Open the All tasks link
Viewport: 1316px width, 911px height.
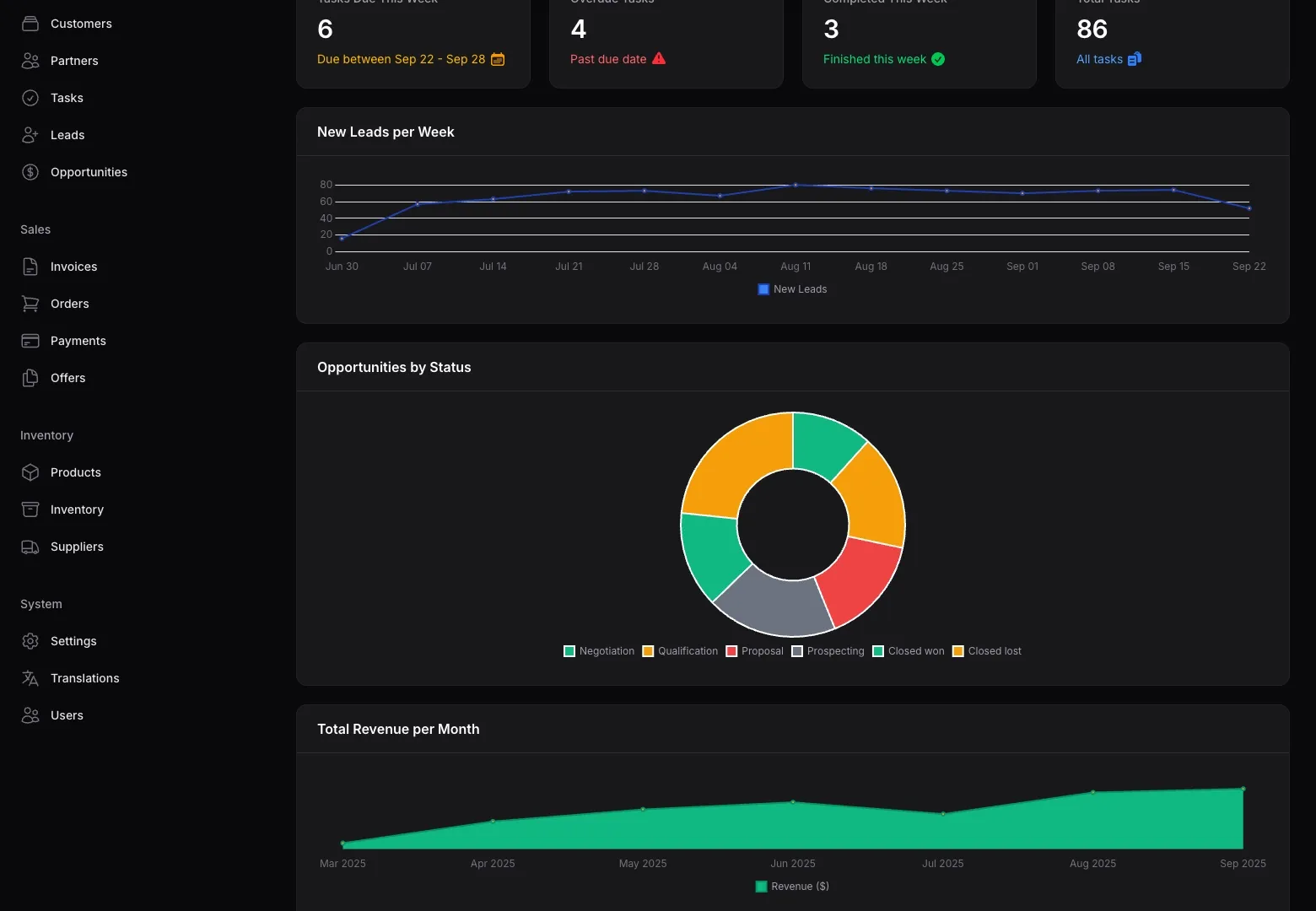tap(1100, 59)
